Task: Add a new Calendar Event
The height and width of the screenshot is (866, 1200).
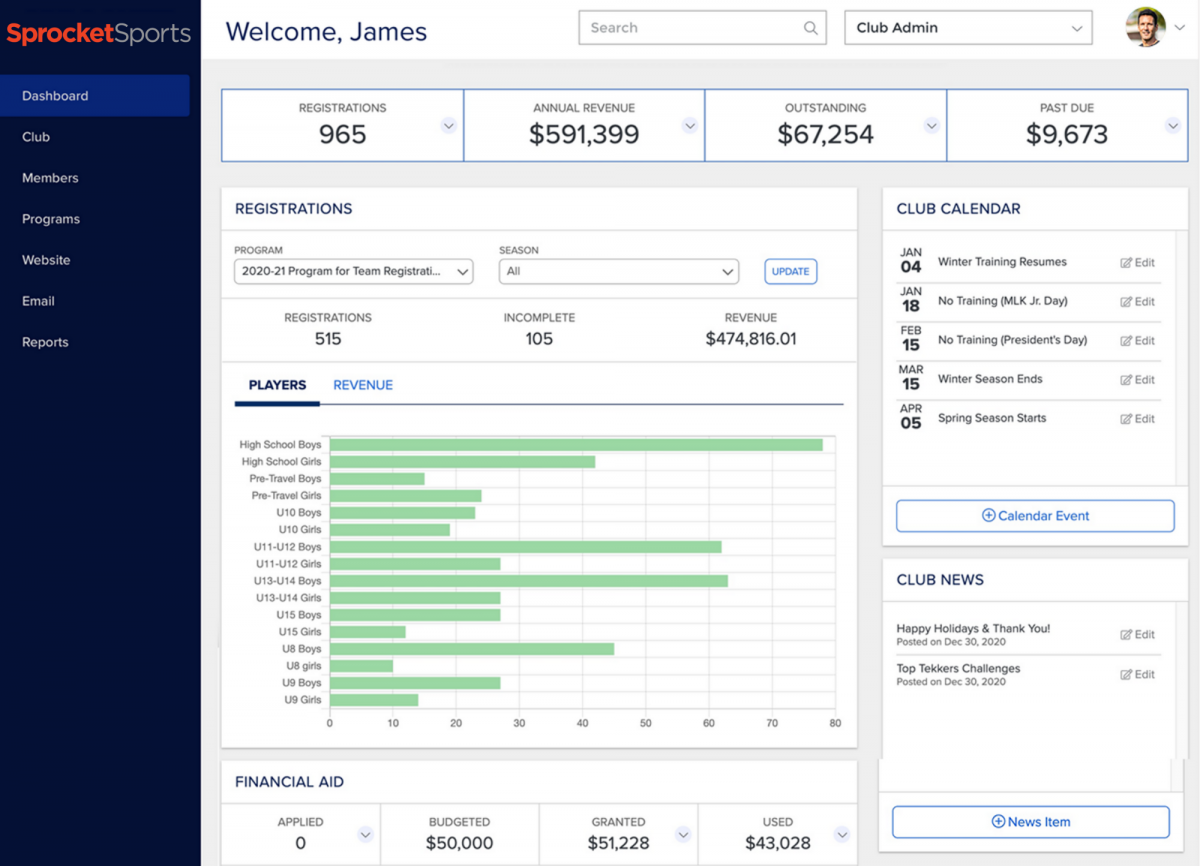Action: [1035, 516]
